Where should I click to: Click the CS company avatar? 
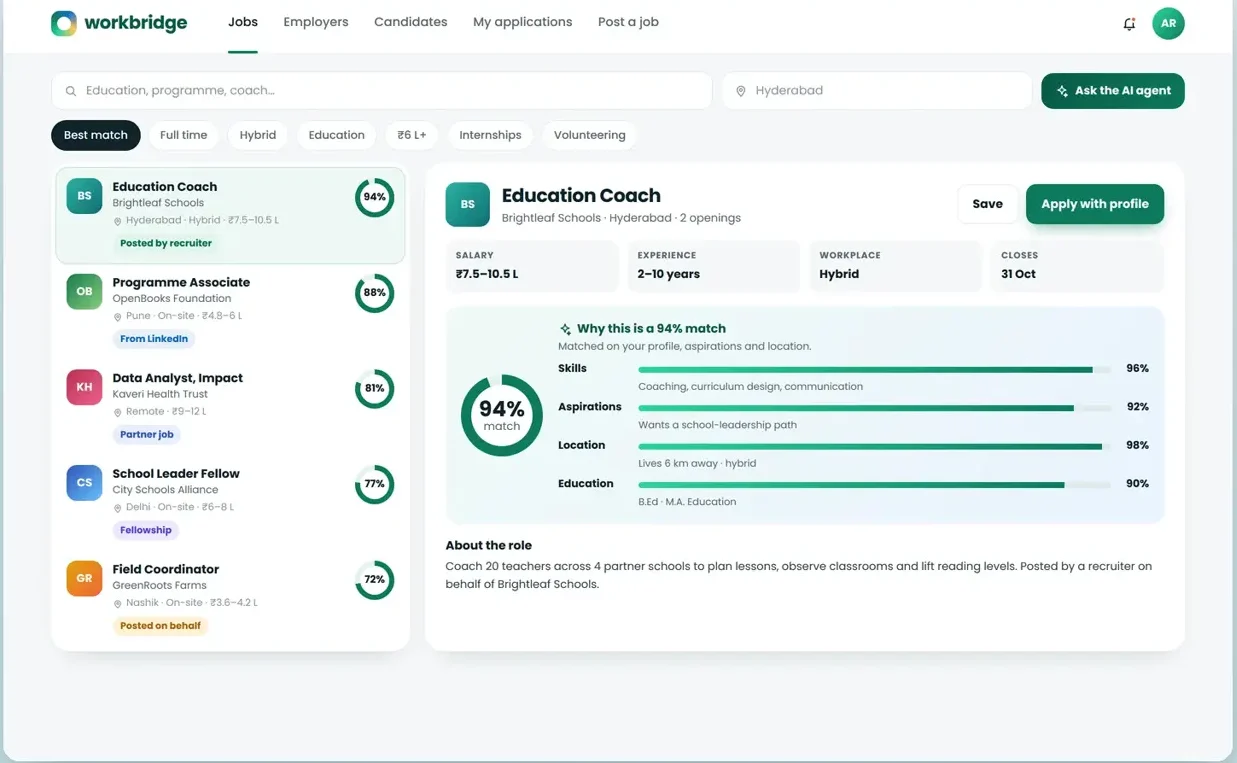pos(84,483)
